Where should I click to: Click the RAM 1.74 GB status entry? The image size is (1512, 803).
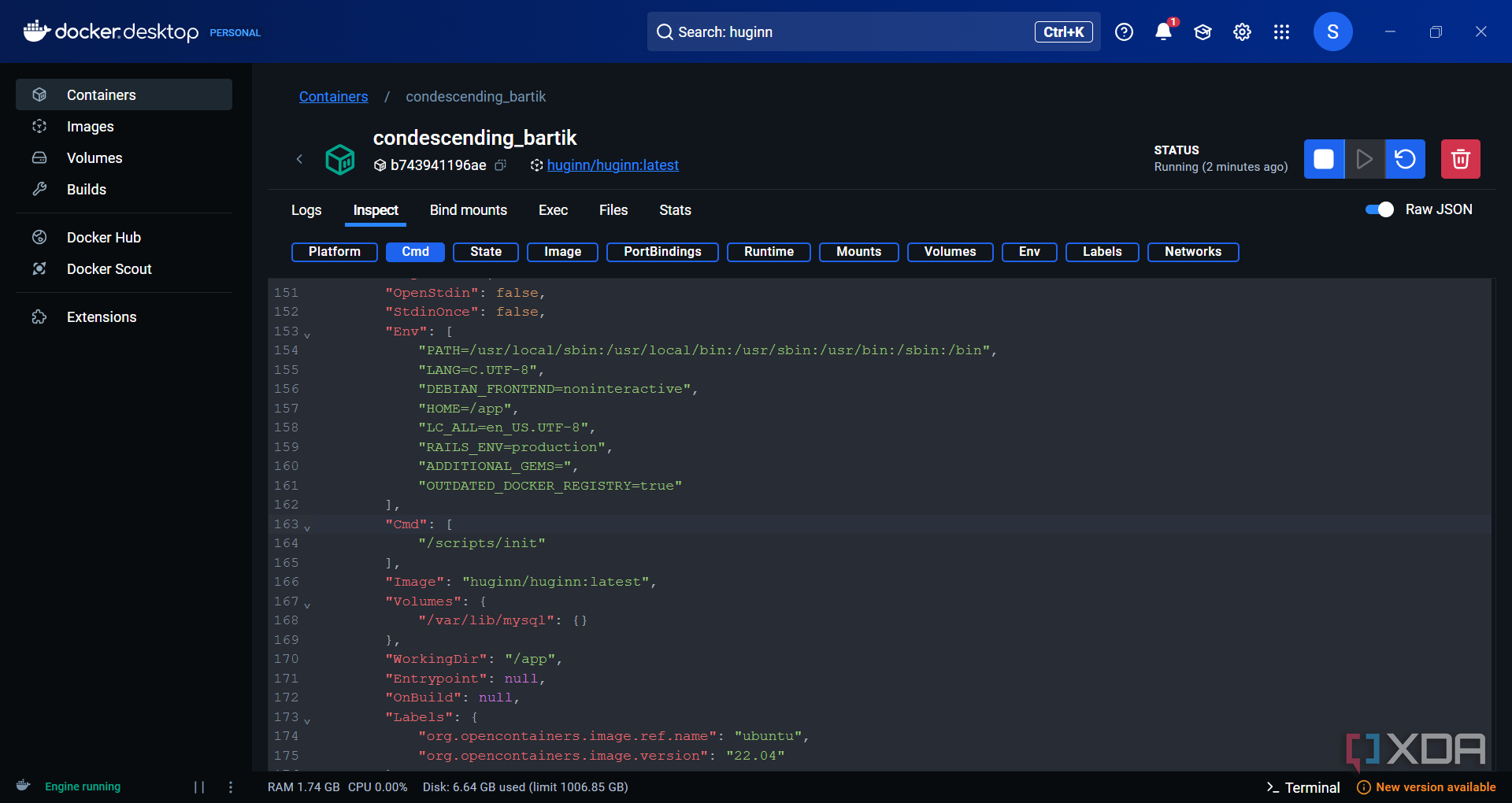[304, 787]
